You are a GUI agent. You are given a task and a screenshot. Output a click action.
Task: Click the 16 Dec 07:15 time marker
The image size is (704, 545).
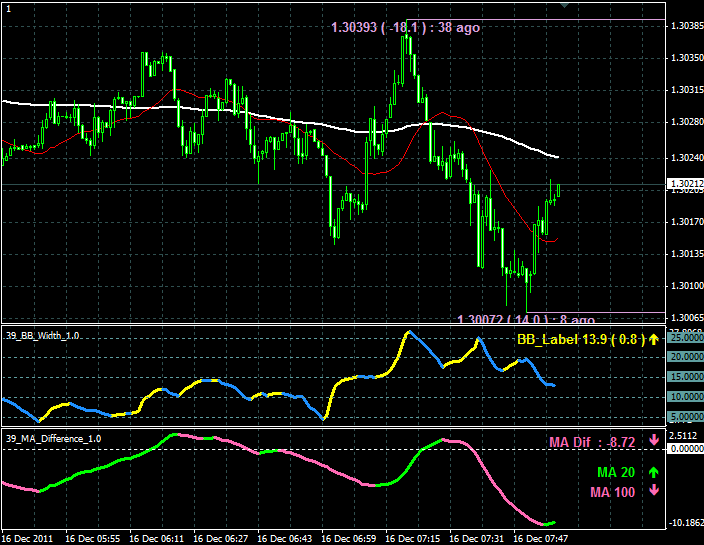point(413,537)
